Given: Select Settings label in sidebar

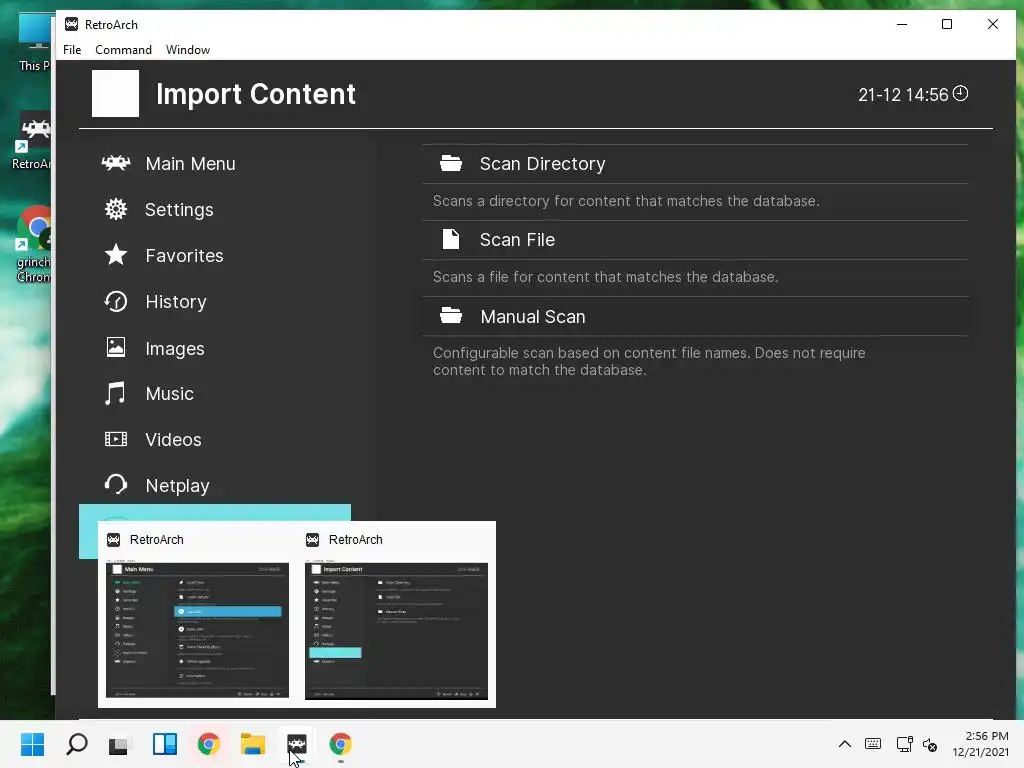Looking at the screenshot, I should click(x=180, y=210).
